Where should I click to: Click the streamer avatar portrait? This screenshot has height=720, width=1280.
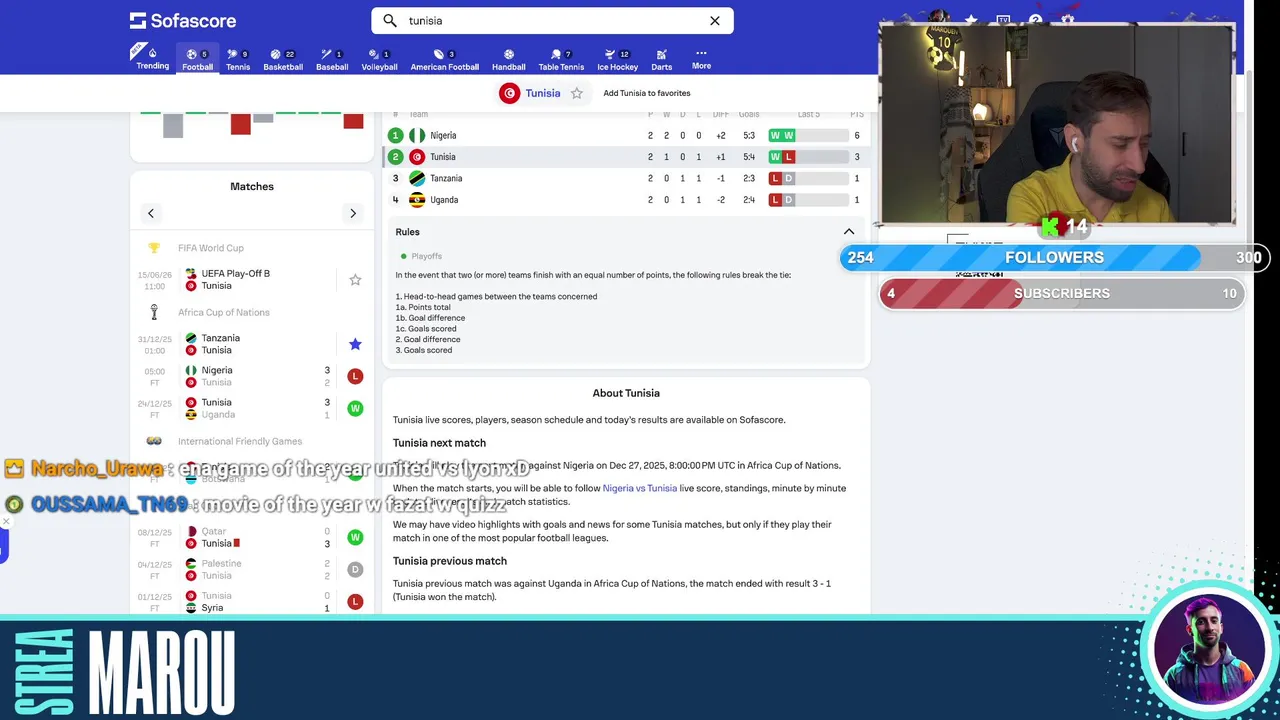pos(1209,650)
